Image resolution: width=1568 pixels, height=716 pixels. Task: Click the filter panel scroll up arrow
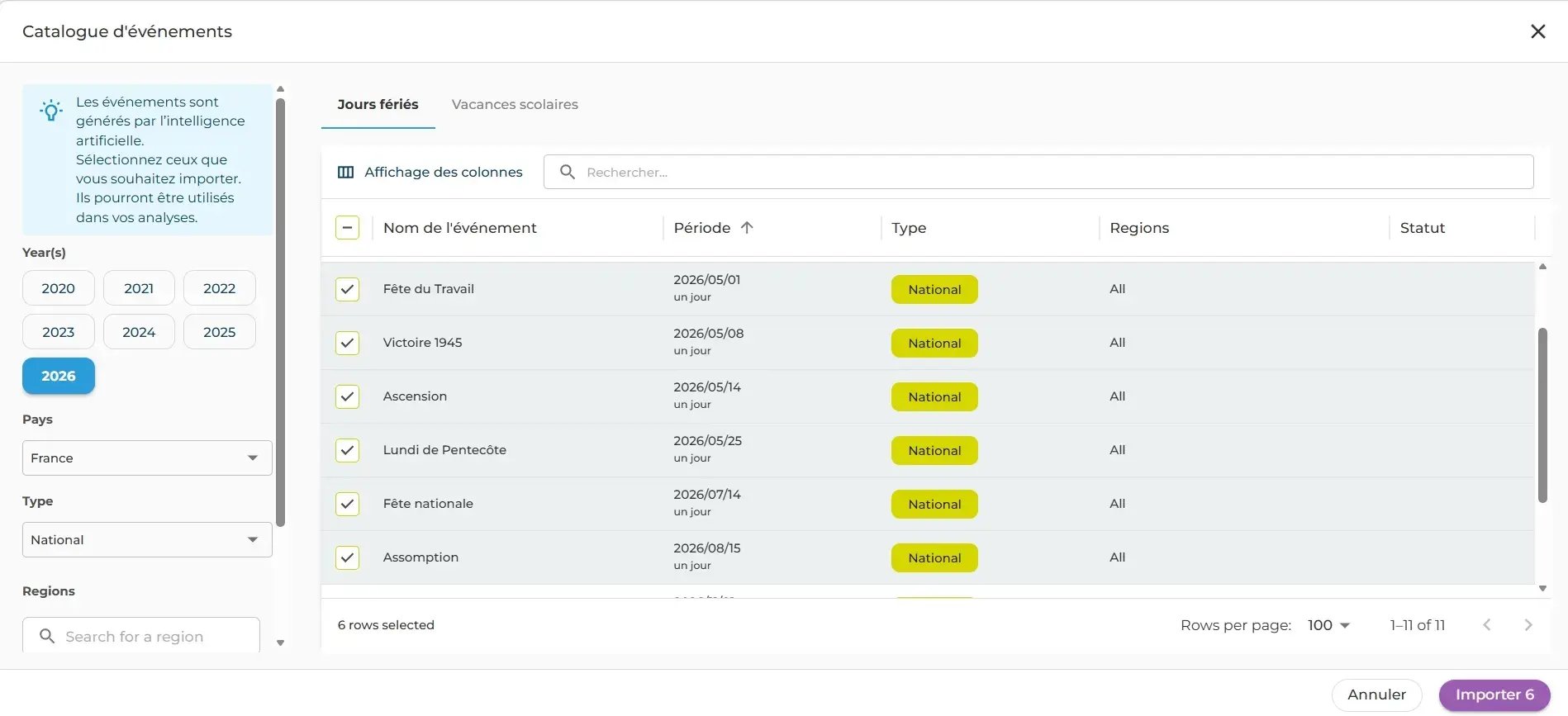[280, 88]
